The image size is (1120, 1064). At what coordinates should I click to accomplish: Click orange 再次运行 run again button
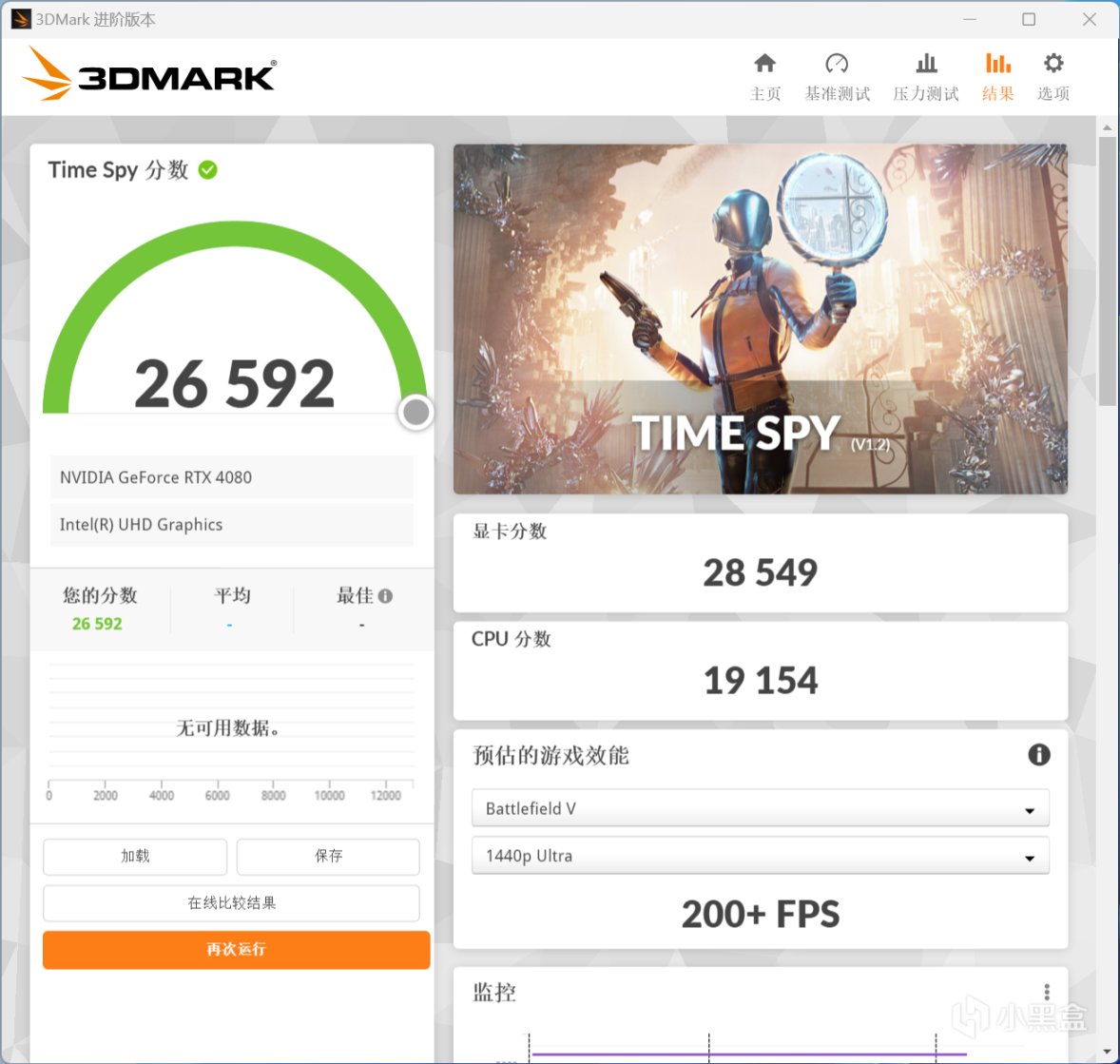[x=237, y=950]
